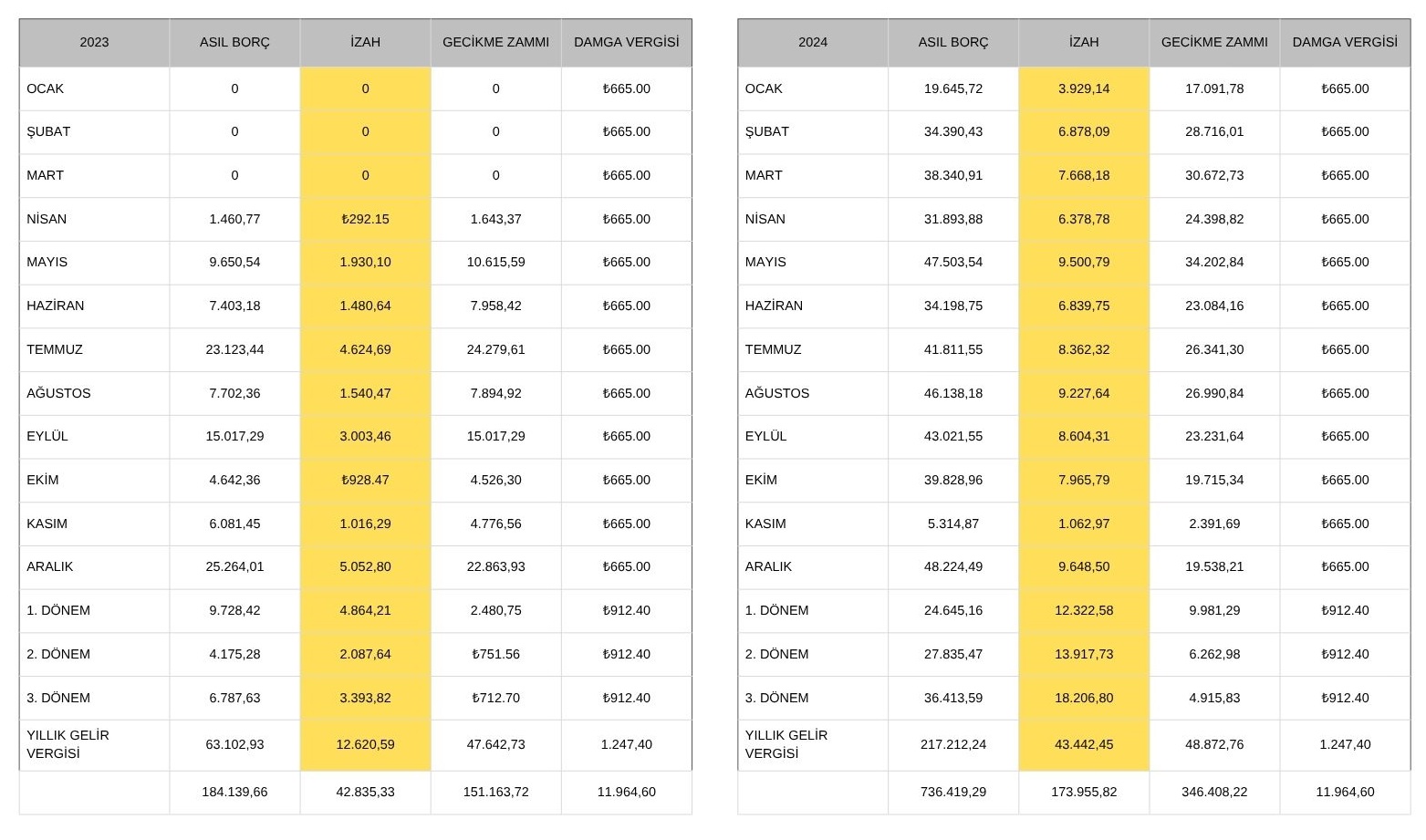Click the 2023 table header cell
Image resolution: width=1426 pixels, height=840 pixels.
coord(94,42)
